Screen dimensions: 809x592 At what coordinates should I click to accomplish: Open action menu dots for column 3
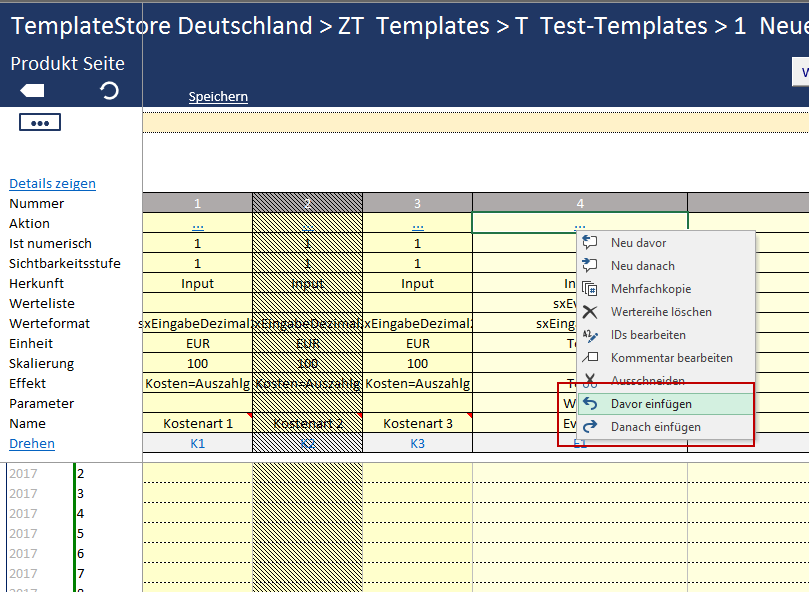click(417, 224)
